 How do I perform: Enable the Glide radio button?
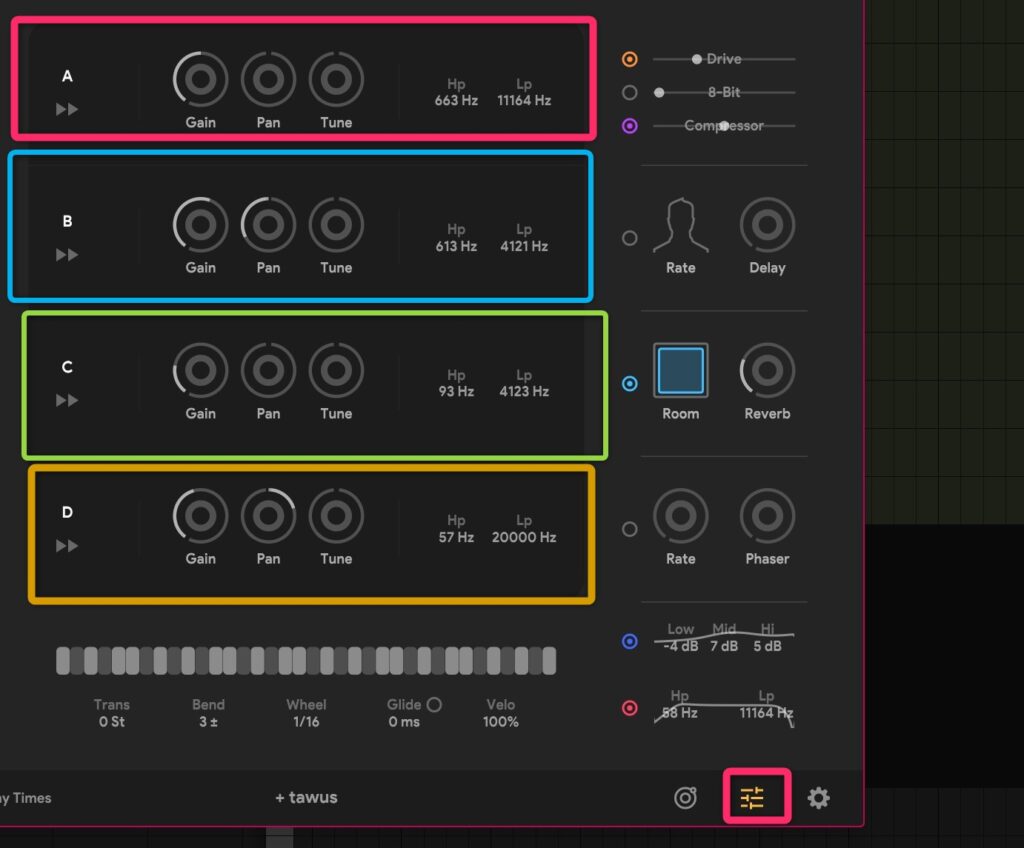click(434, 704)
